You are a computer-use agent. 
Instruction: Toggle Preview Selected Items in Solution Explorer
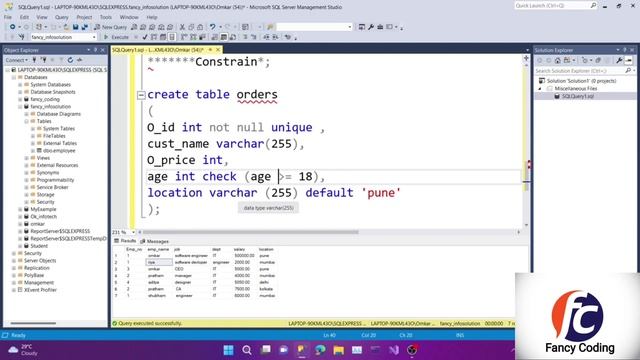point(629,60)
